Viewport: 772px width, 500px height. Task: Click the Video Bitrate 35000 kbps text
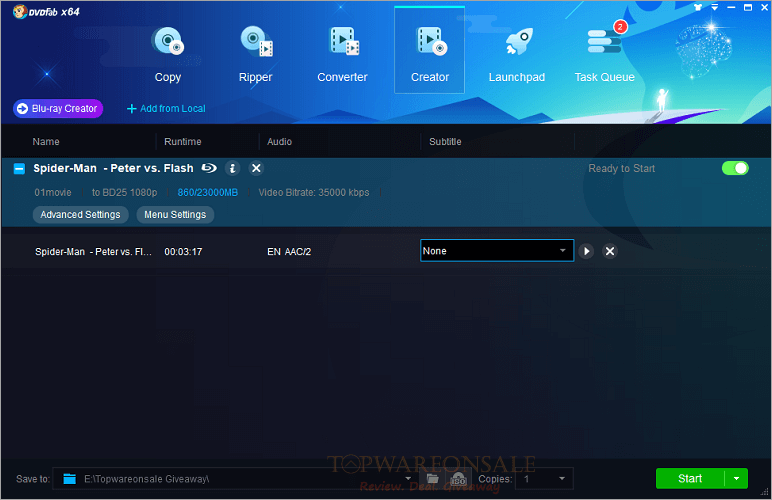coord(314,192)
